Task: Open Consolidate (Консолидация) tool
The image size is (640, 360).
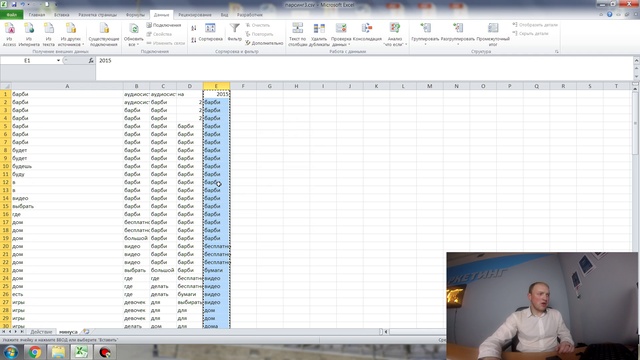Action: click(x=367, y=33)
